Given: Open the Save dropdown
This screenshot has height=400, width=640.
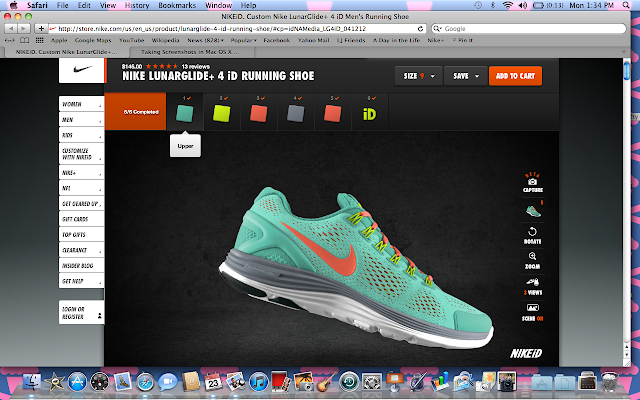Looking at the screenshot, I should coord(465,76).
